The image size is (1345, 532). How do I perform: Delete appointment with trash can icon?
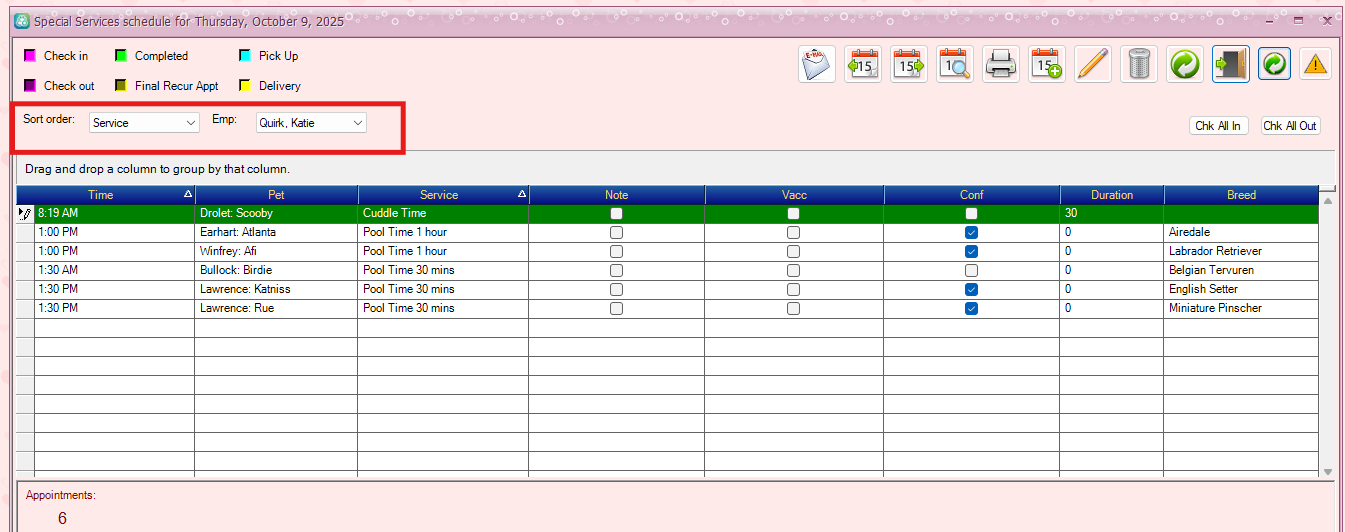[x=1139, y=65]
